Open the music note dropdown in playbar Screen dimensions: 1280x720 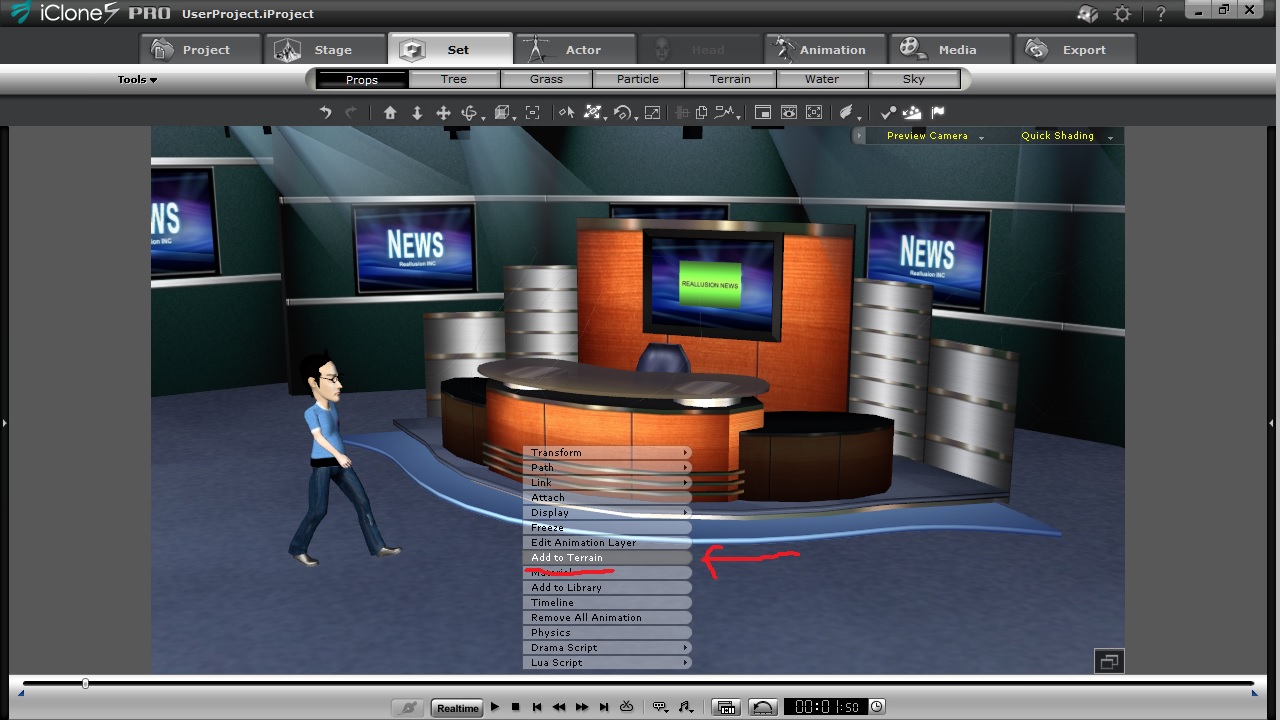[687, 707]
